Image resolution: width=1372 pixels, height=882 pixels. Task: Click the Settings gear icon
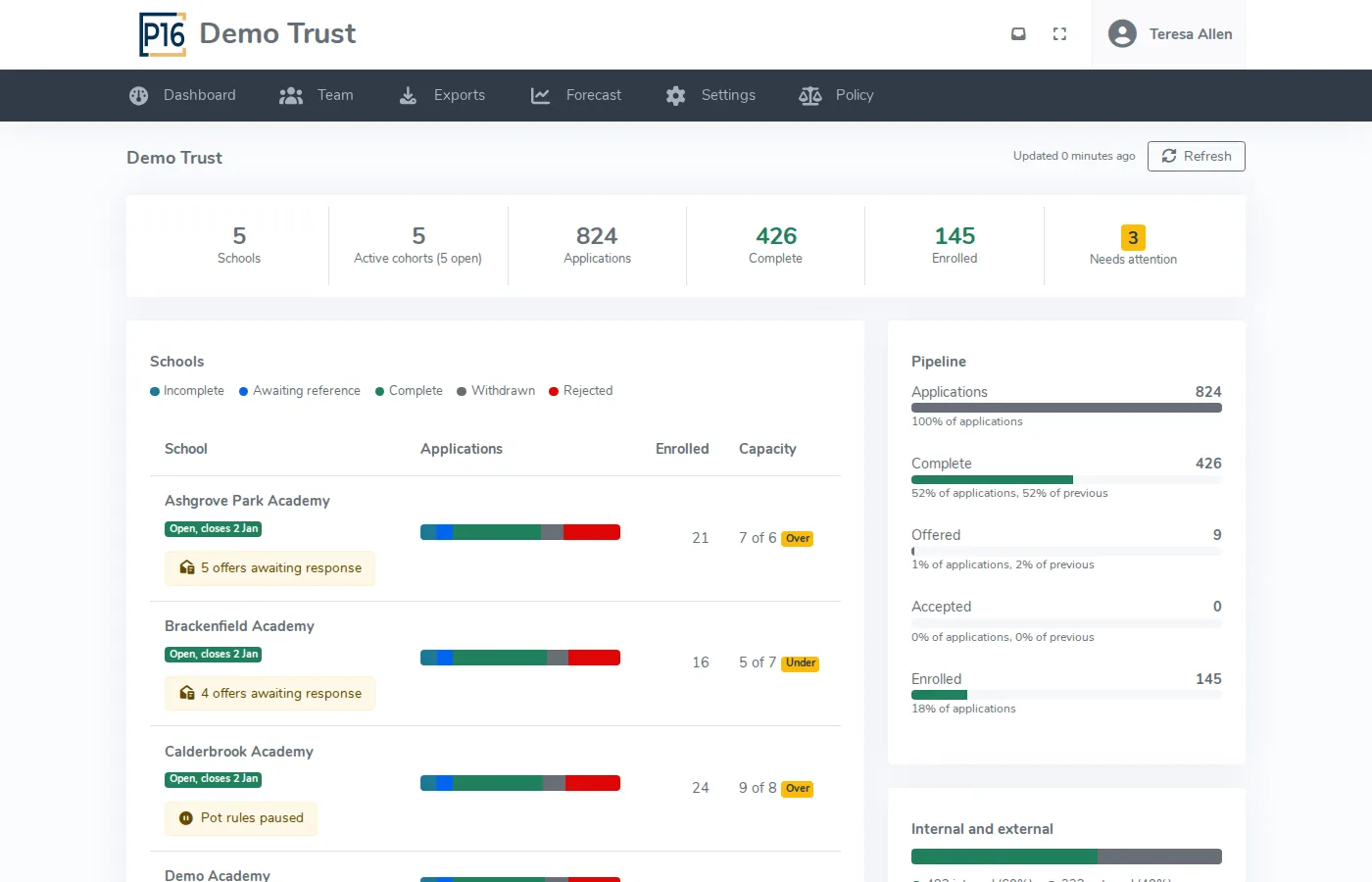click(x=675, y=95)
